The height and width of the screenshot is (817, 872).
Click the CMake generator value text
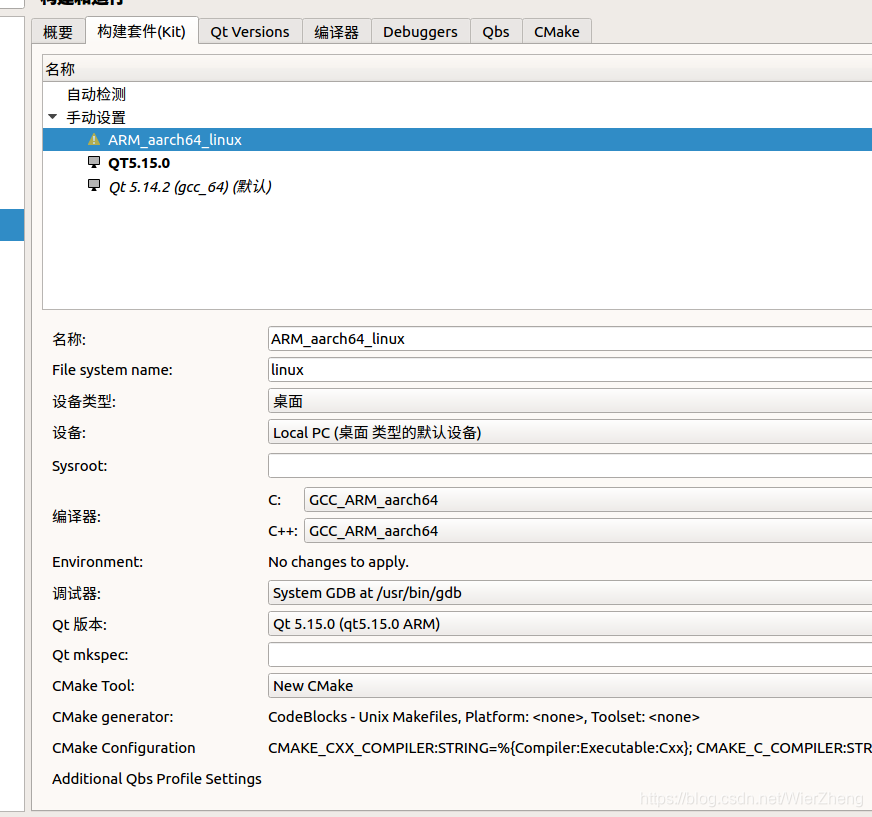pos(484,717)
